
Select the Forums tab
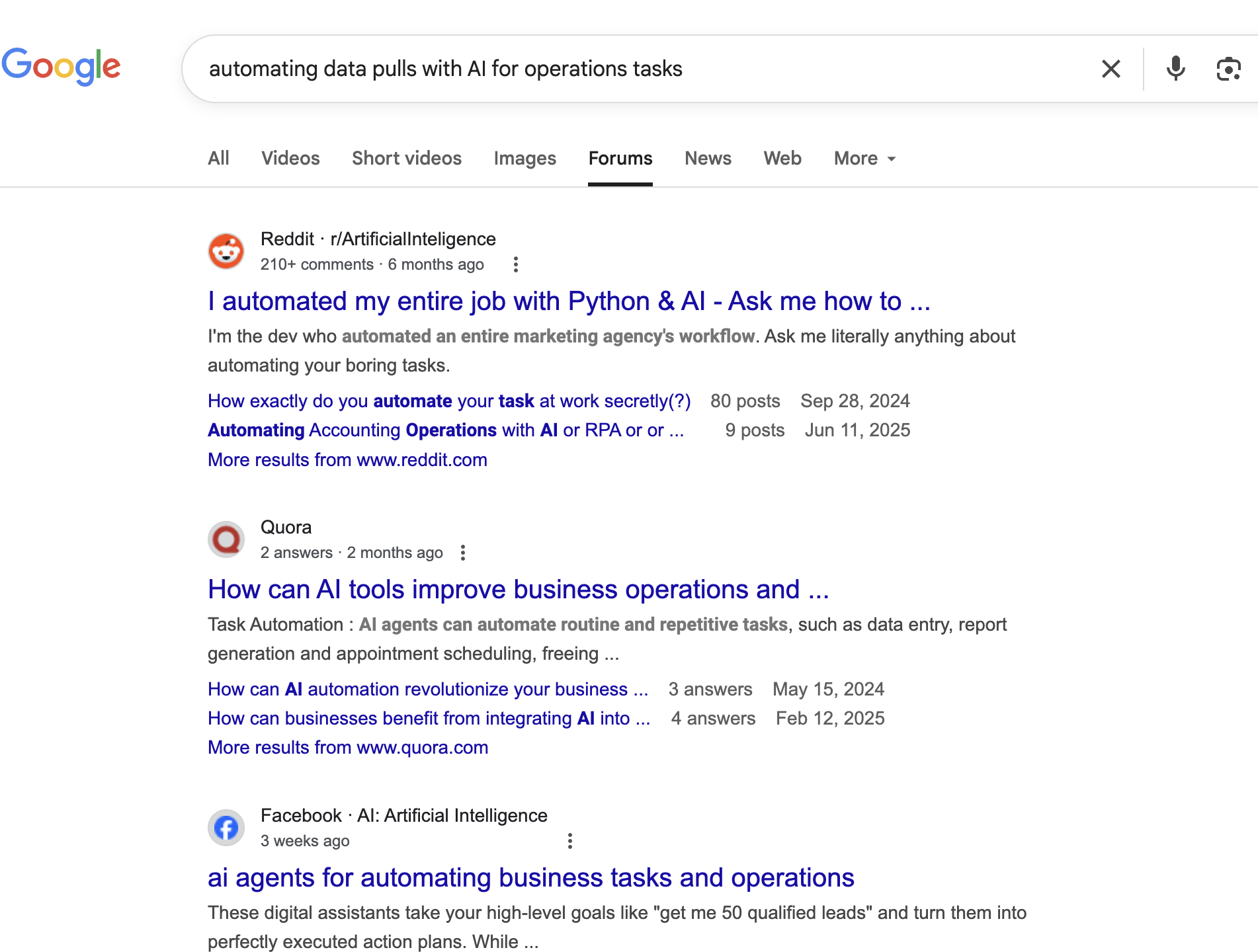coord(620,159)
